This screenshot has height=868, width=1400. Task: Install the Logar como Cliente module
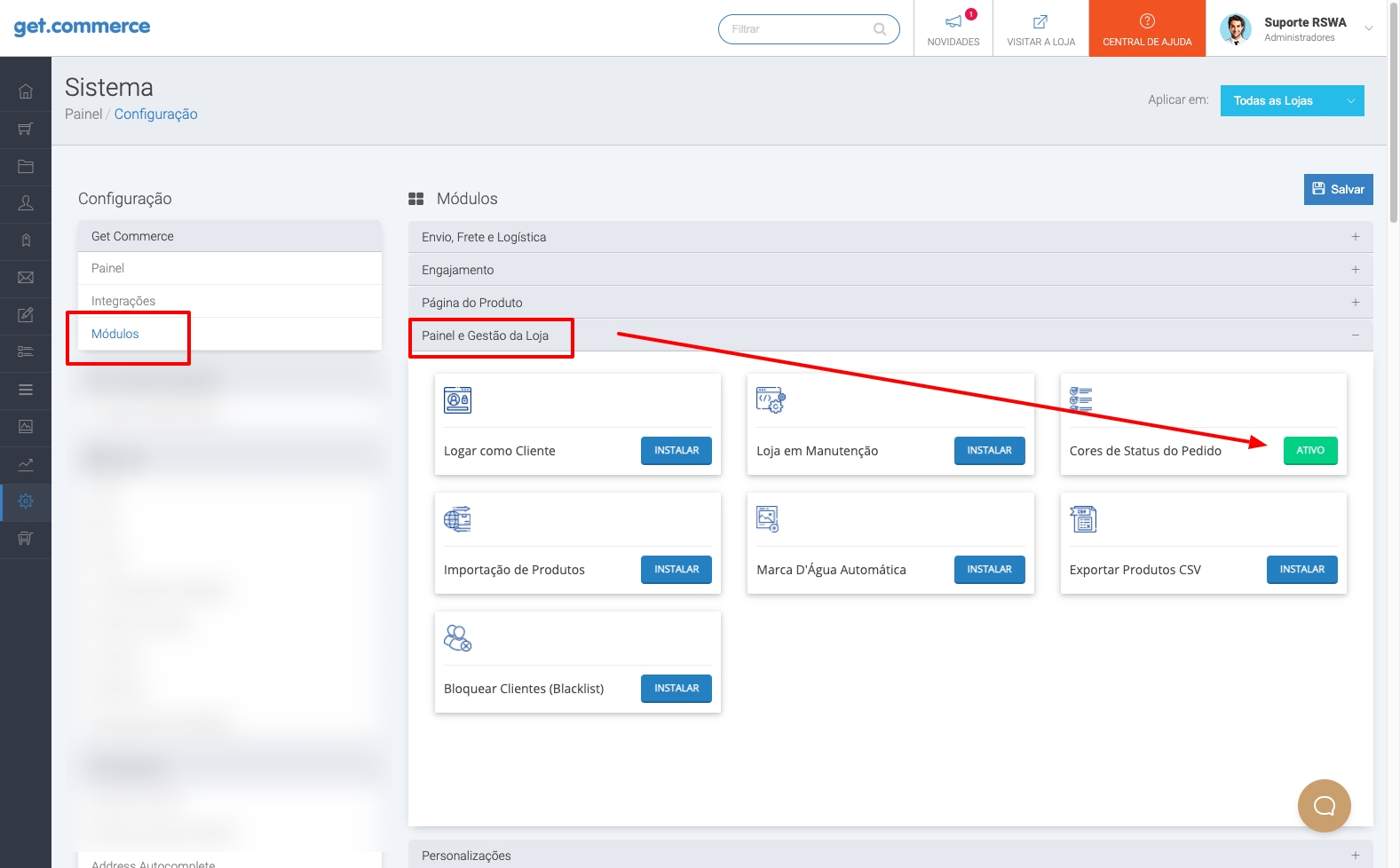point(676,451)
